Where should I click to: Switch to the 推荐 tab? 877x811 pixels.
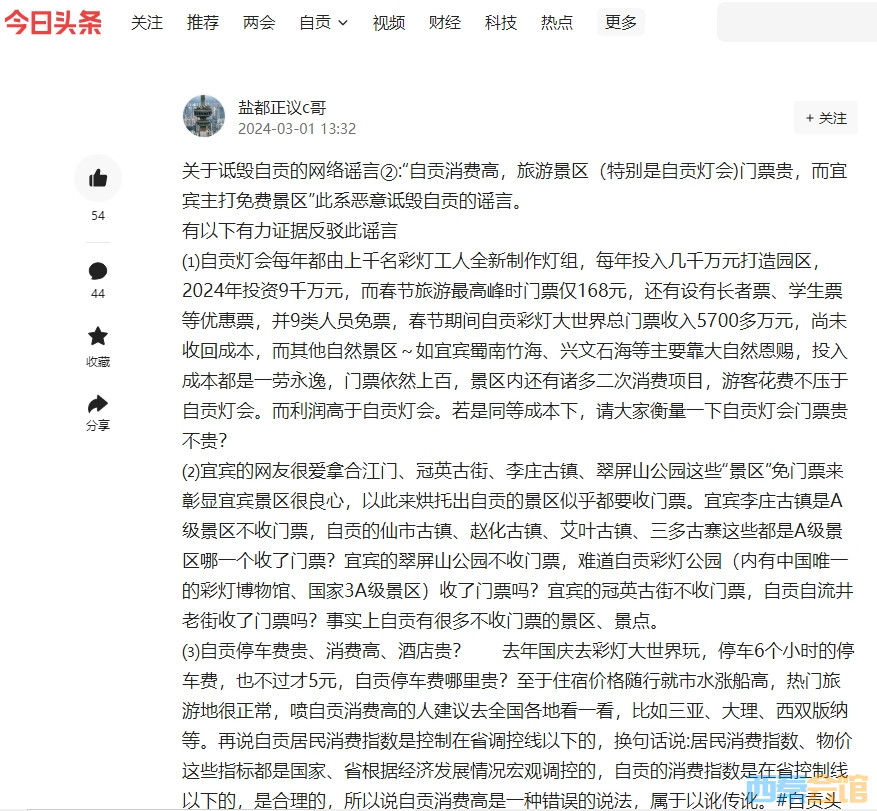tap(202, 22)
